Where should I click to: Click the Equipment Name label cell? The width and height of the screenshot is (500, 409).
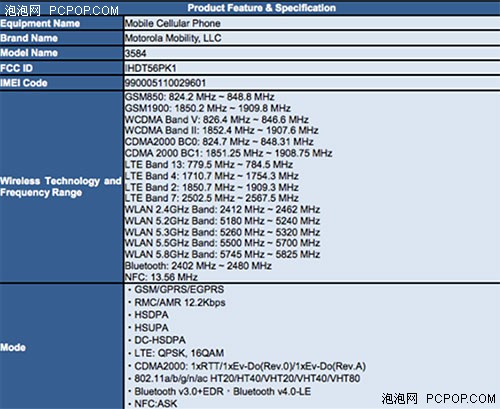[x=61, y=23]
